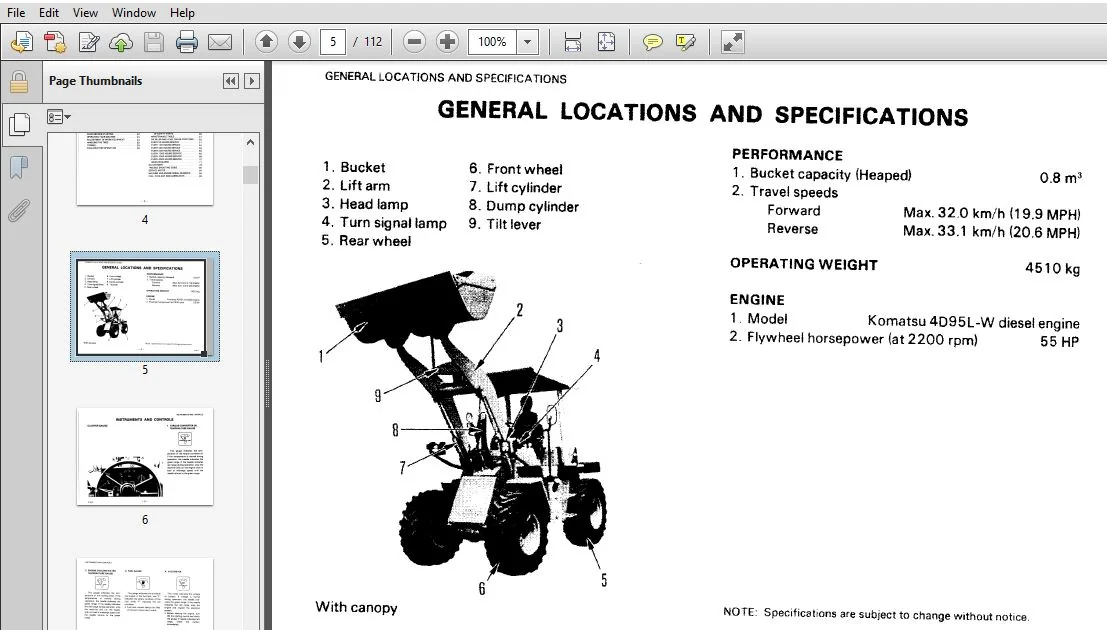This screenshot has height=630, width=1107.
Task: Click the Save (floppy disk) icon
Action: click(x=154, y=42)
